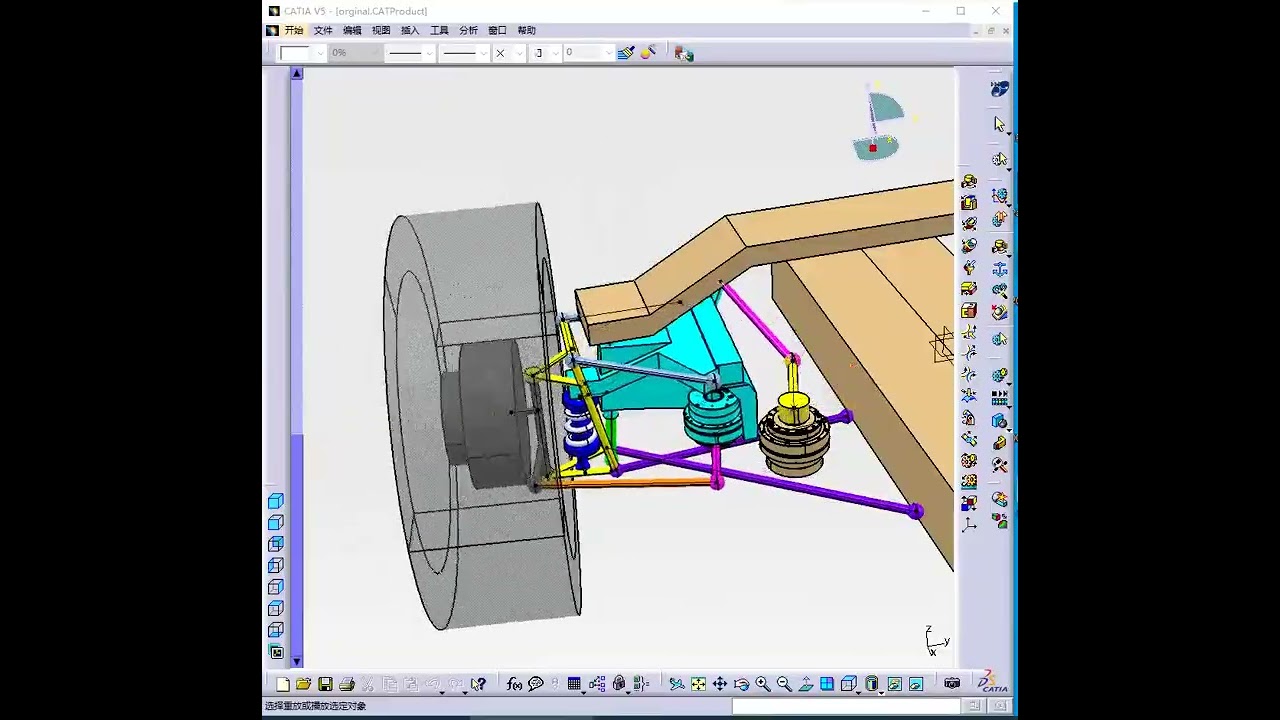1280x720 pixels.
Task: Click Fit All In view icon
Action: click(698, 684)
